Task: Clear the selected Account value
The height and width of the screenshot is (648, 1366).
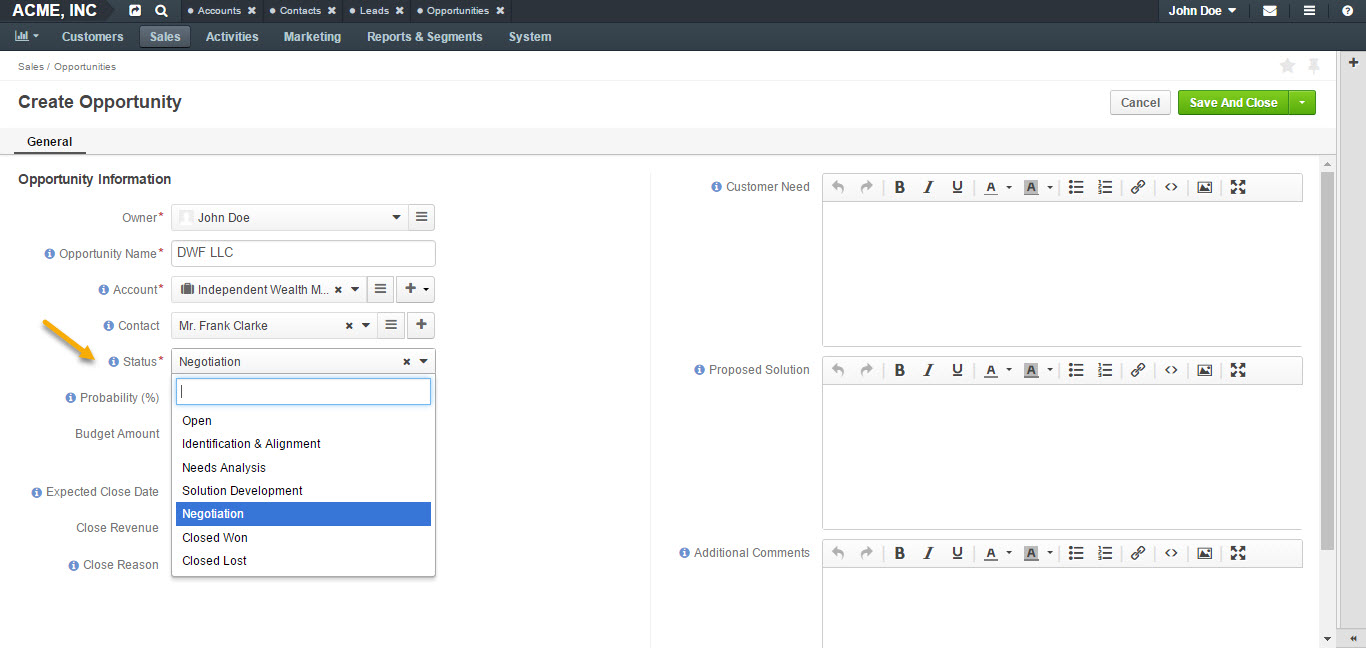Action: (338, 290)
